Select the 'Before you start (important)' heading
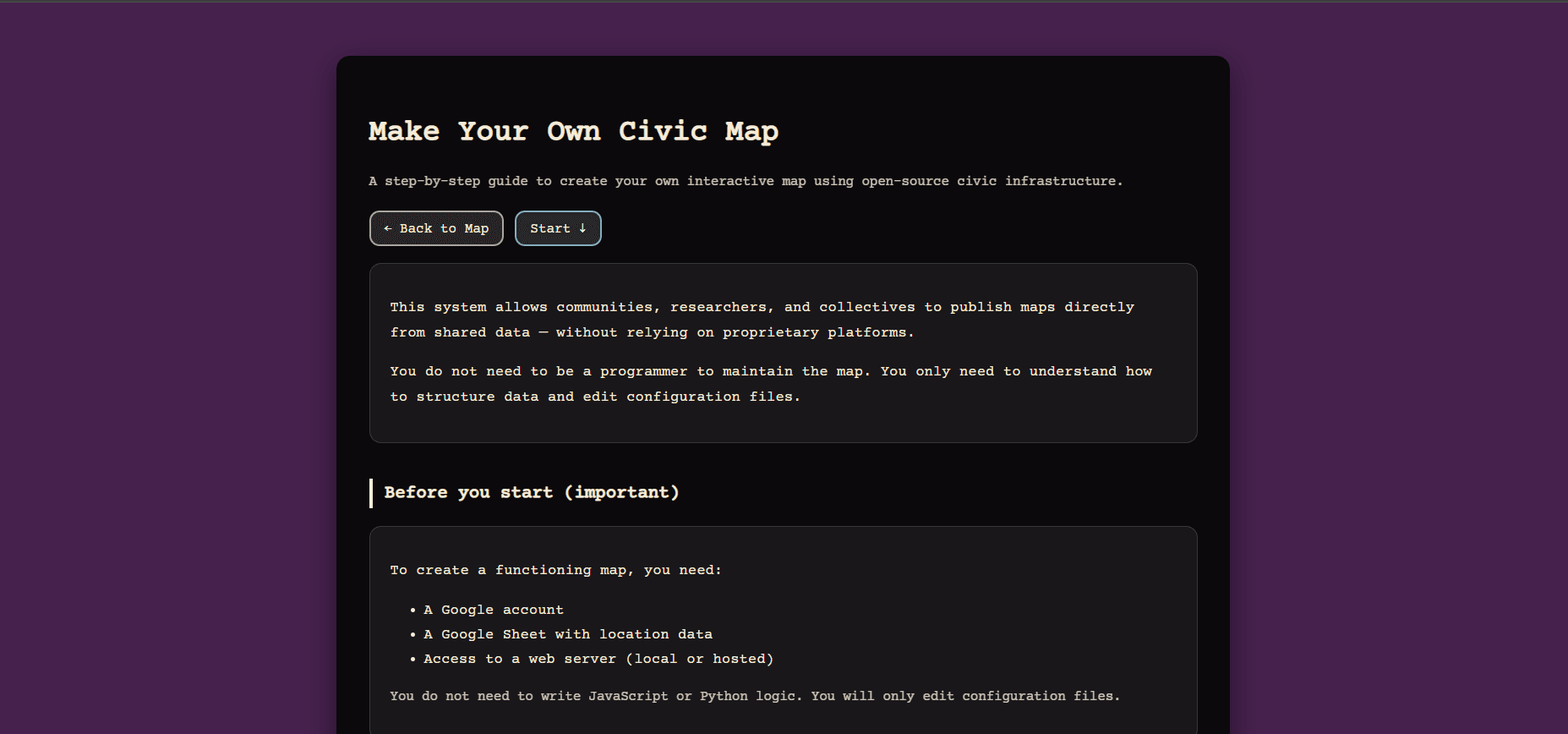Image resolution: width=1568 pixels, height=734 pixels. [531, 492]
